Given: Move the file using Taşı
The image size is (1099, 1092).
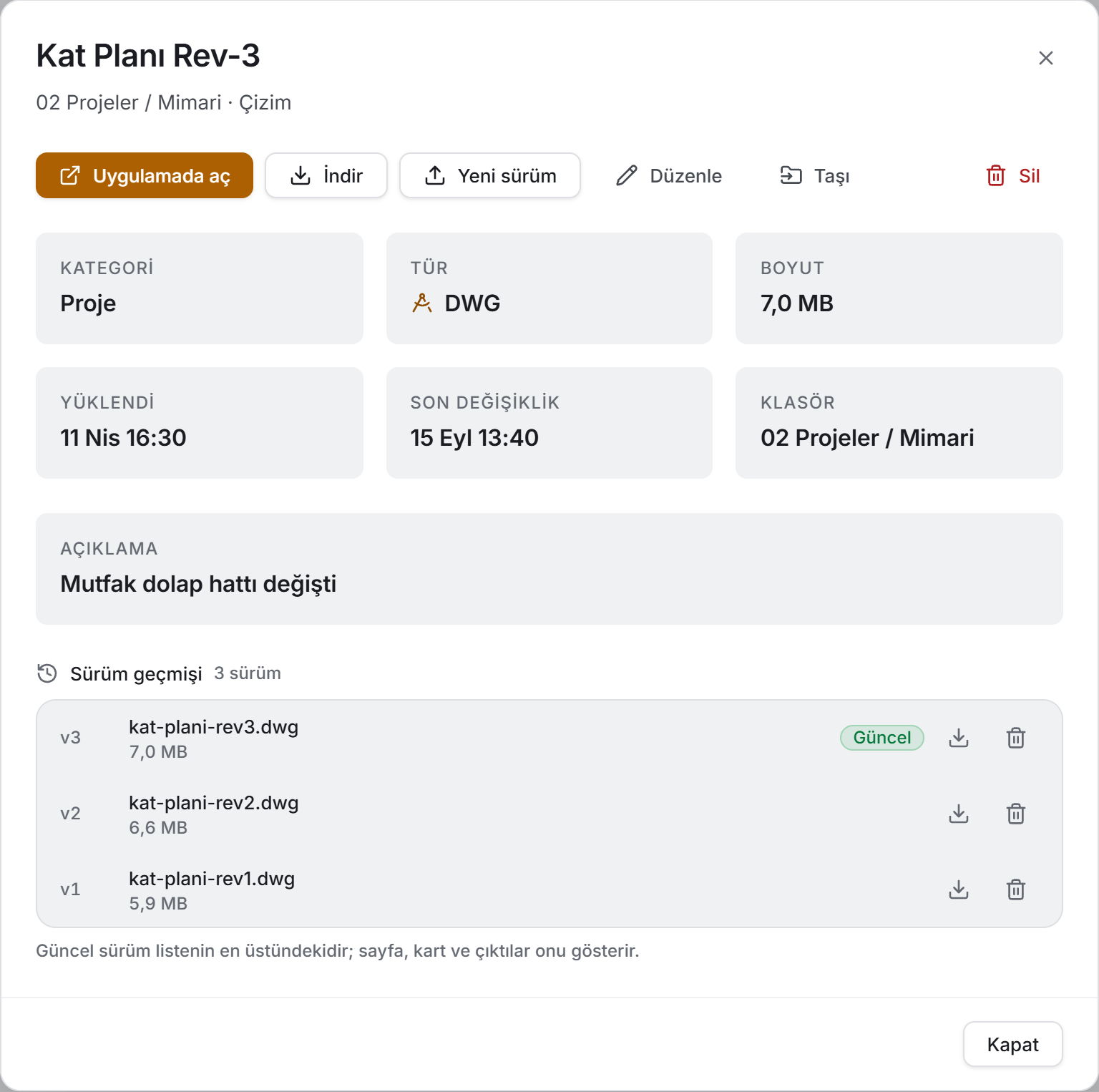Looking at the screenshot, I should click(815, 175).
